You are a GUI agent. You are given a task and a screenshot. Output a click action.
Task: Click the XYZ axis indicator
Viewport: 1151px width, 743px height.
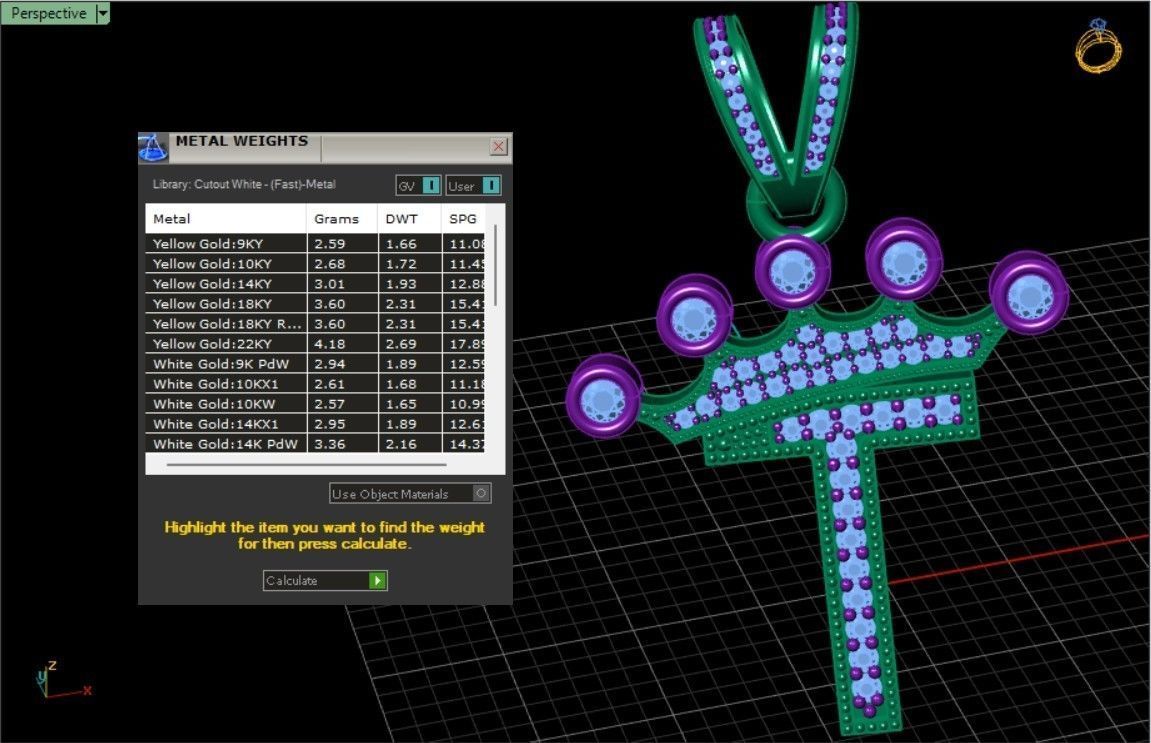point(62,679)
